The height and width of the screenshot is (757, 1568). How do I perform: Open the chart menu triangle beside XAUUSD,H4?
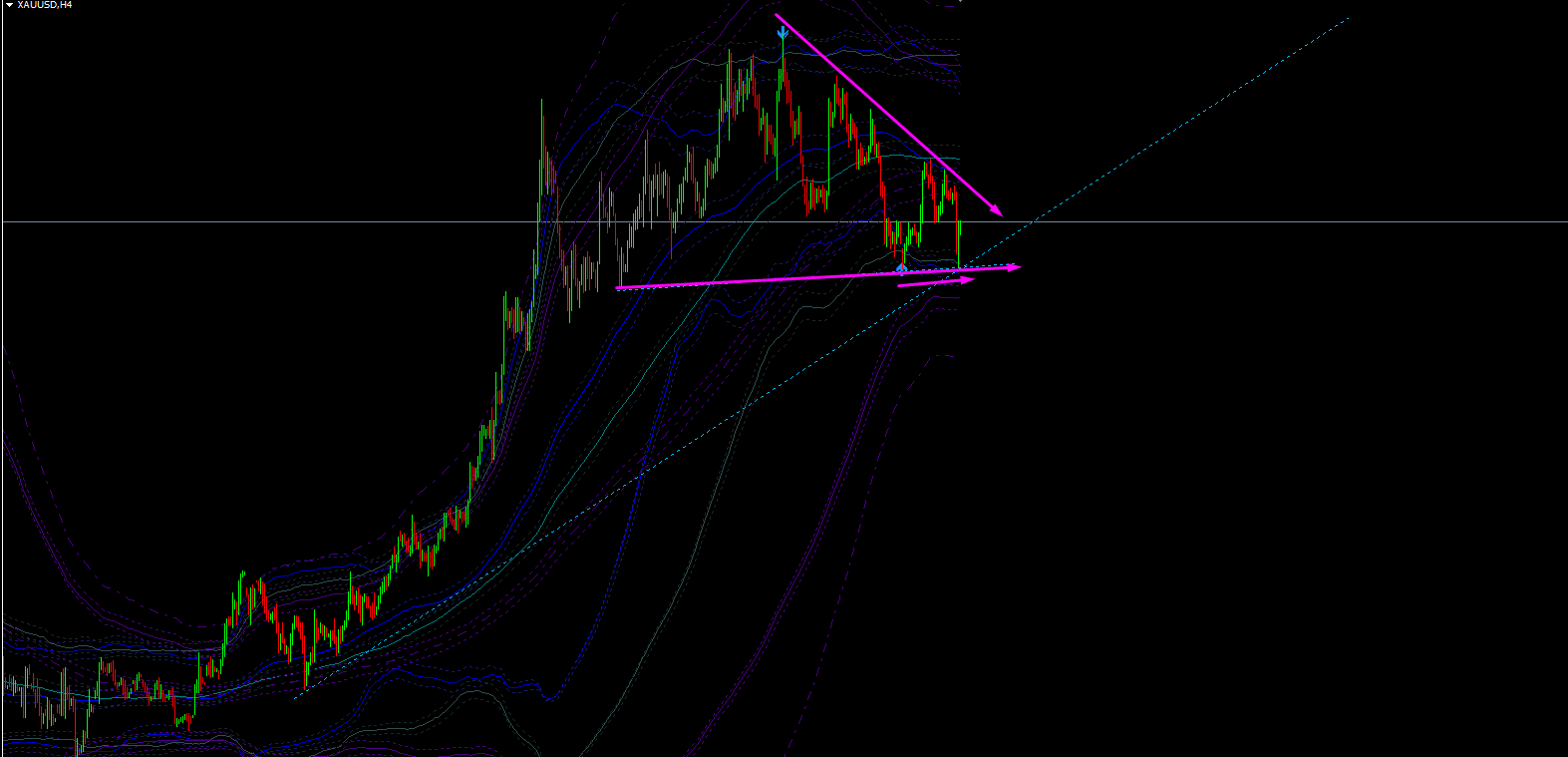[9, 5]
